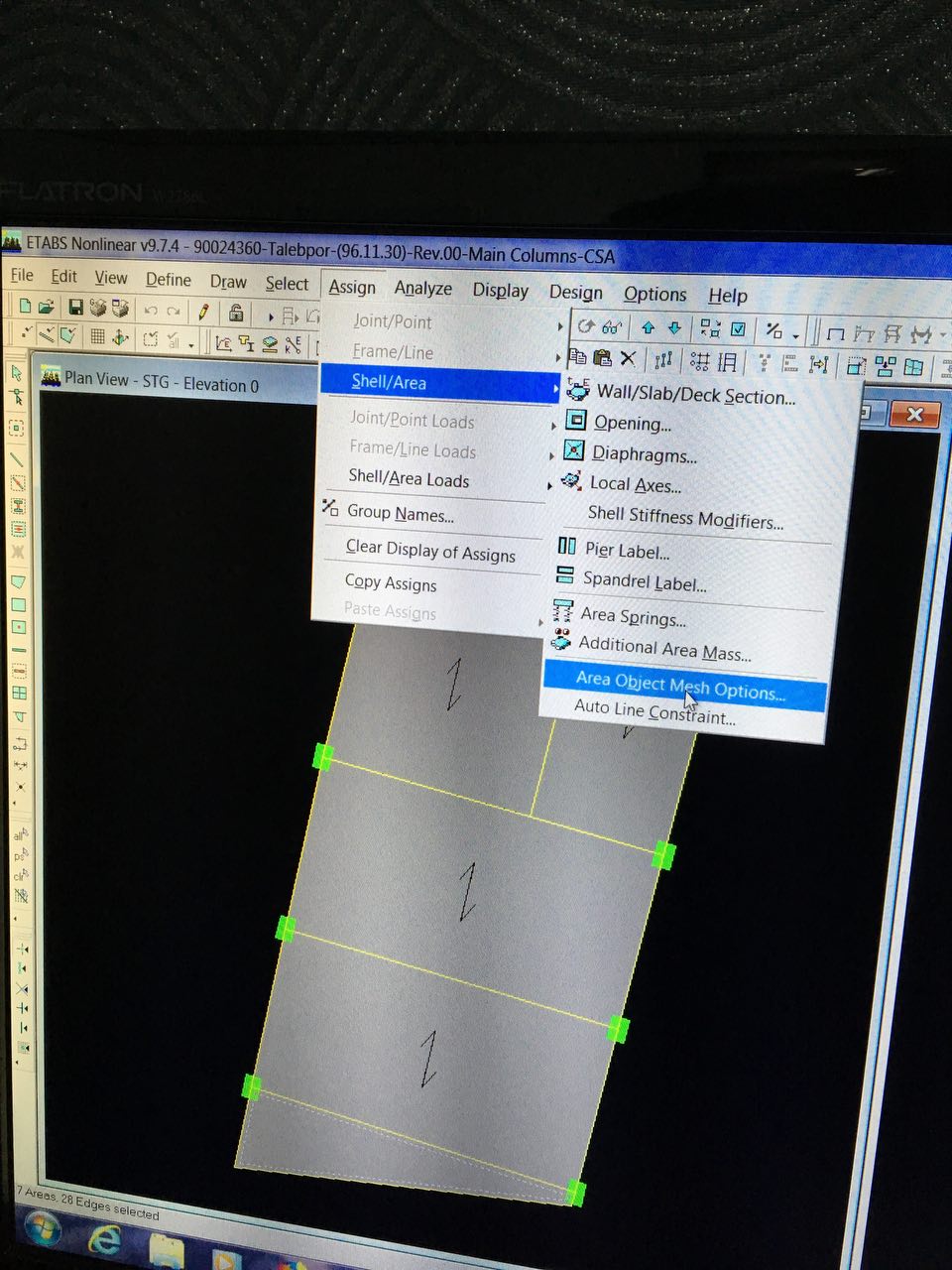Open the Edit menu
952x1270 pixels.
[63, 277]
